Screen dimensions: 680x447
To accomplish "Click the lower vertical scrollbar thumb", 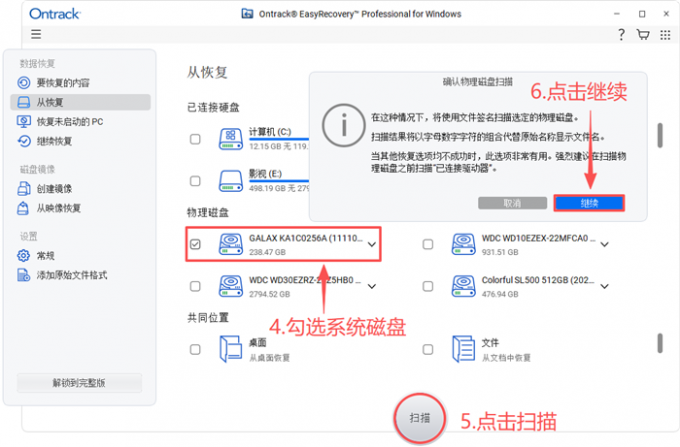I will click(660, 343).
